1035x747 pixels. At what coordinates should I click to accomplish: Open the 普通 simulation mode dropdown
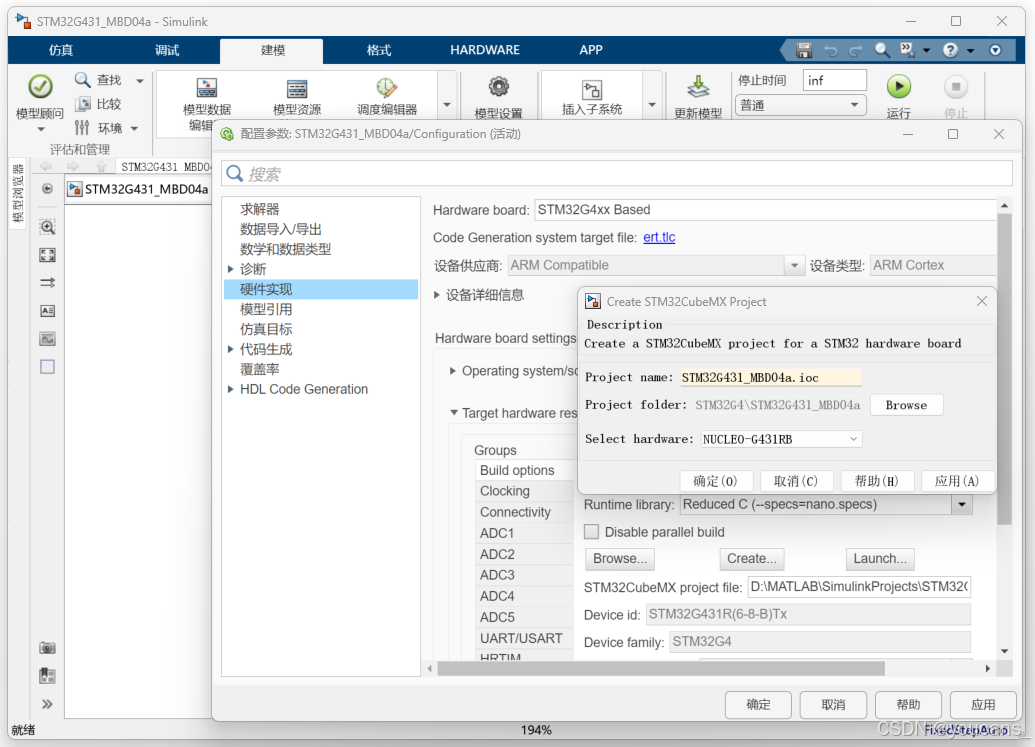pyautogui.click(x=801, y=106)
